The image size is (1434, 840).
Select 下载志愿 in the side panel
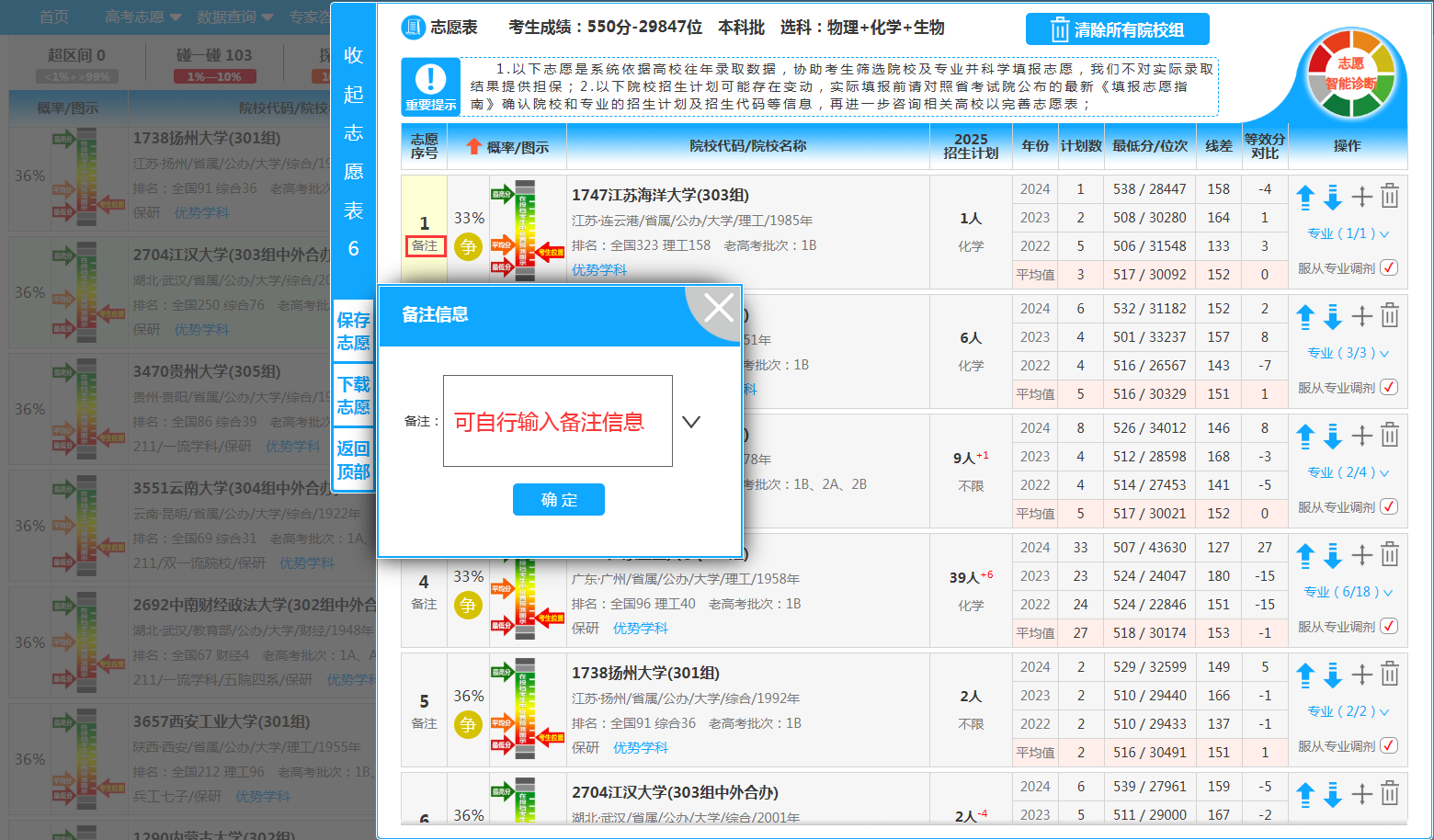click(353, 395)
